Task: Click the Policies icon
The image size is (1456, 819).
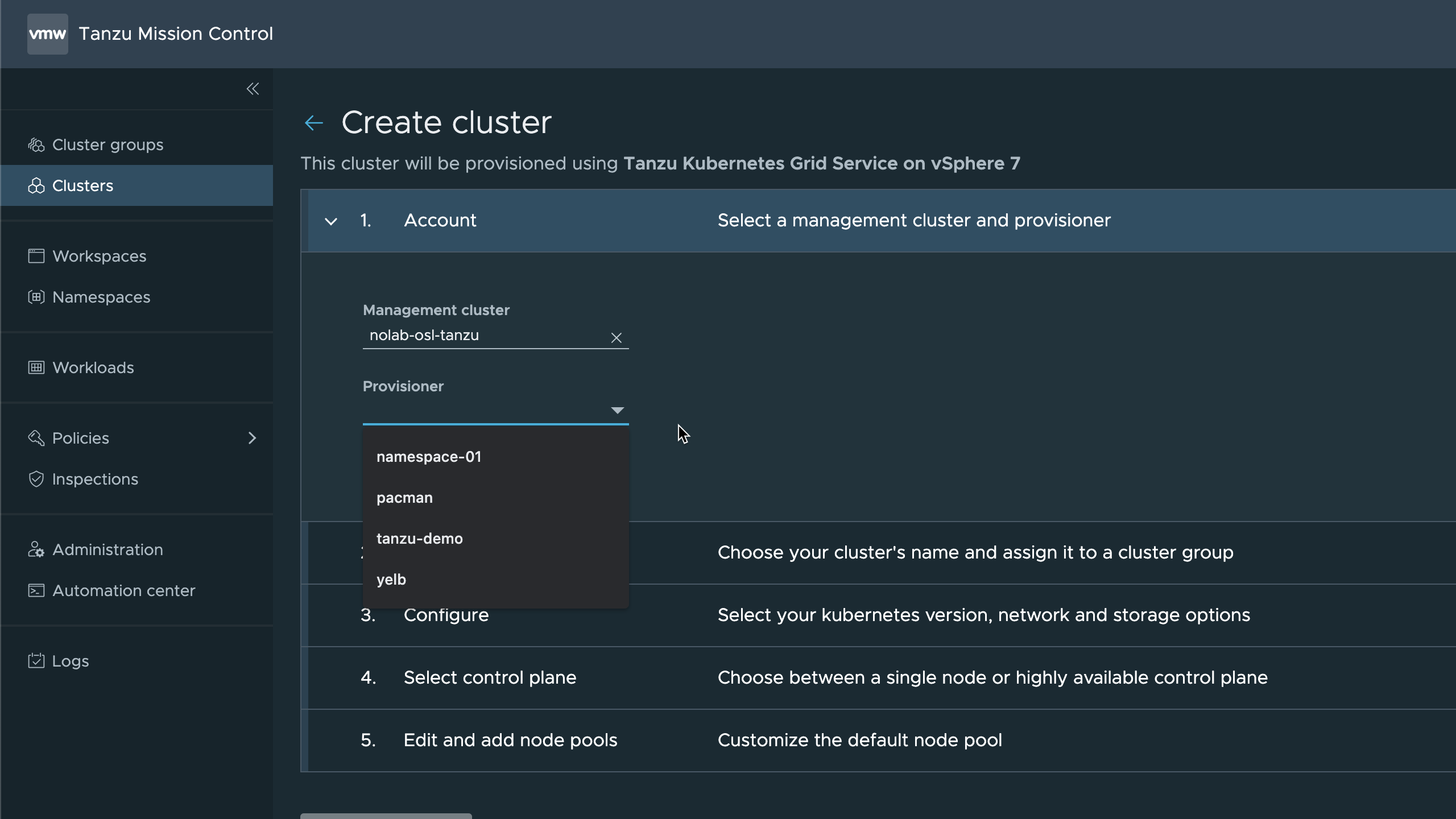Action: coord(36,438)
